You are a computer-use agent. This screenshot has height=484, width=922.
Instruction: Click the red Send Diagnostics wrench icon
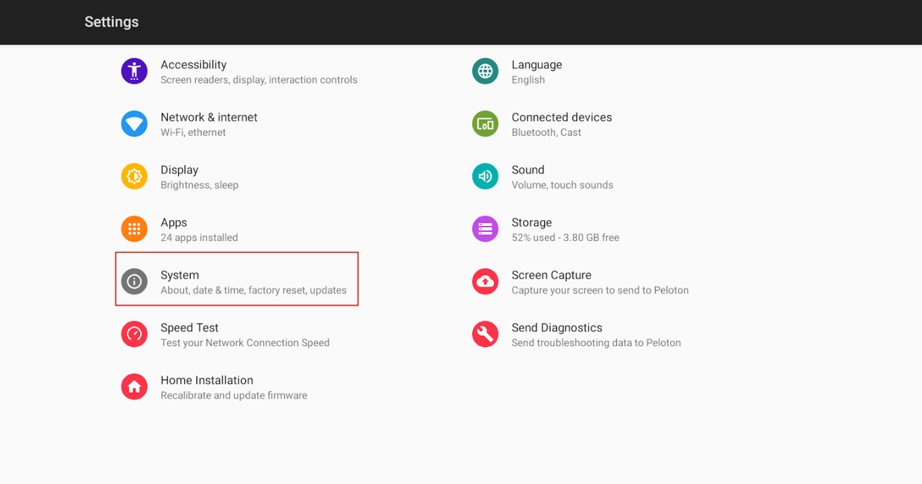(485, 334)
